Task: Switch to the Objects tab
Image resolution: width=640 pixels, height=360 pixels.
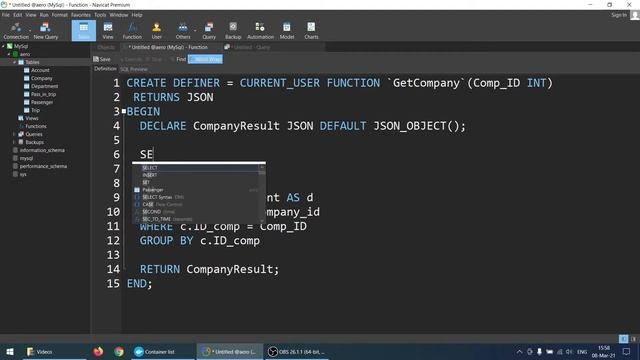Action: (106, 47)
